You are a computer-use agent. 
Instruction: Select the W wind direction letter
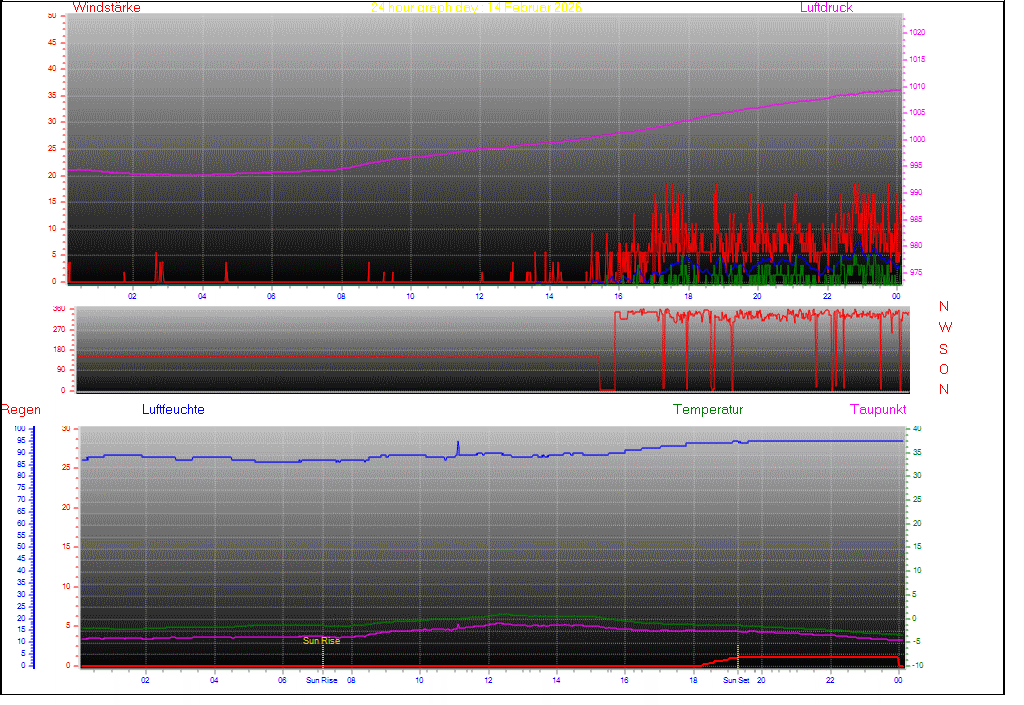(945, 328)
